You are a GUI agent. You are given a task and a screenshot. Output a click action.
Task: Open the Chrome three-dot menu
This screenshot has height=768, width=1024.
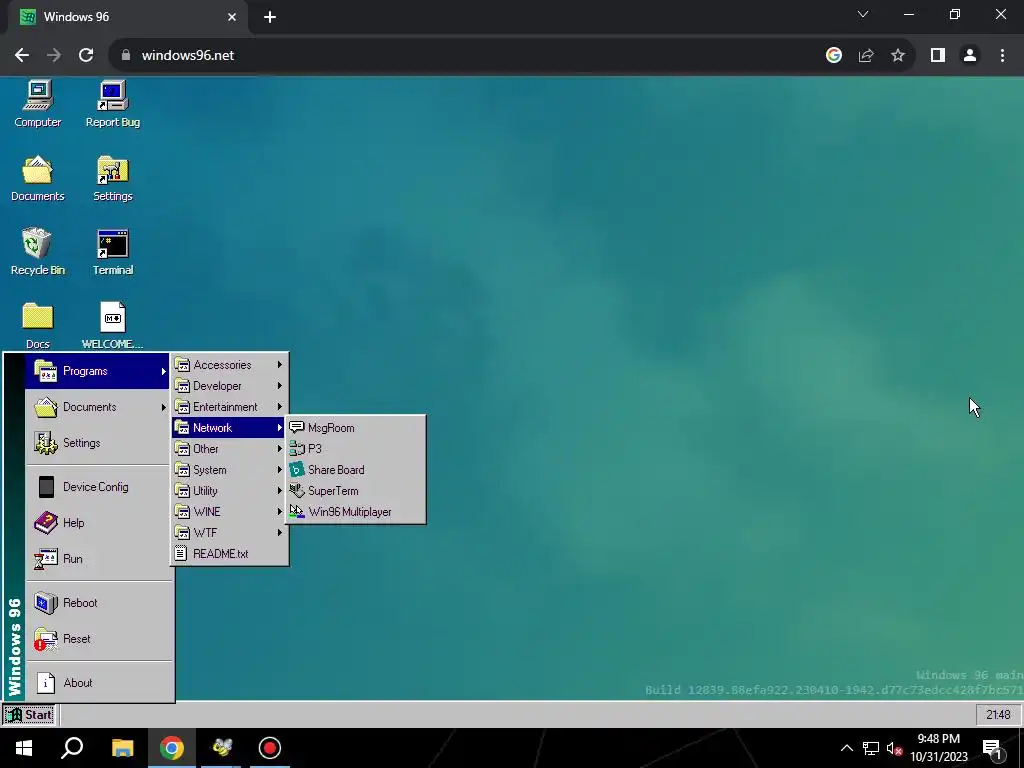point(1002,56)
